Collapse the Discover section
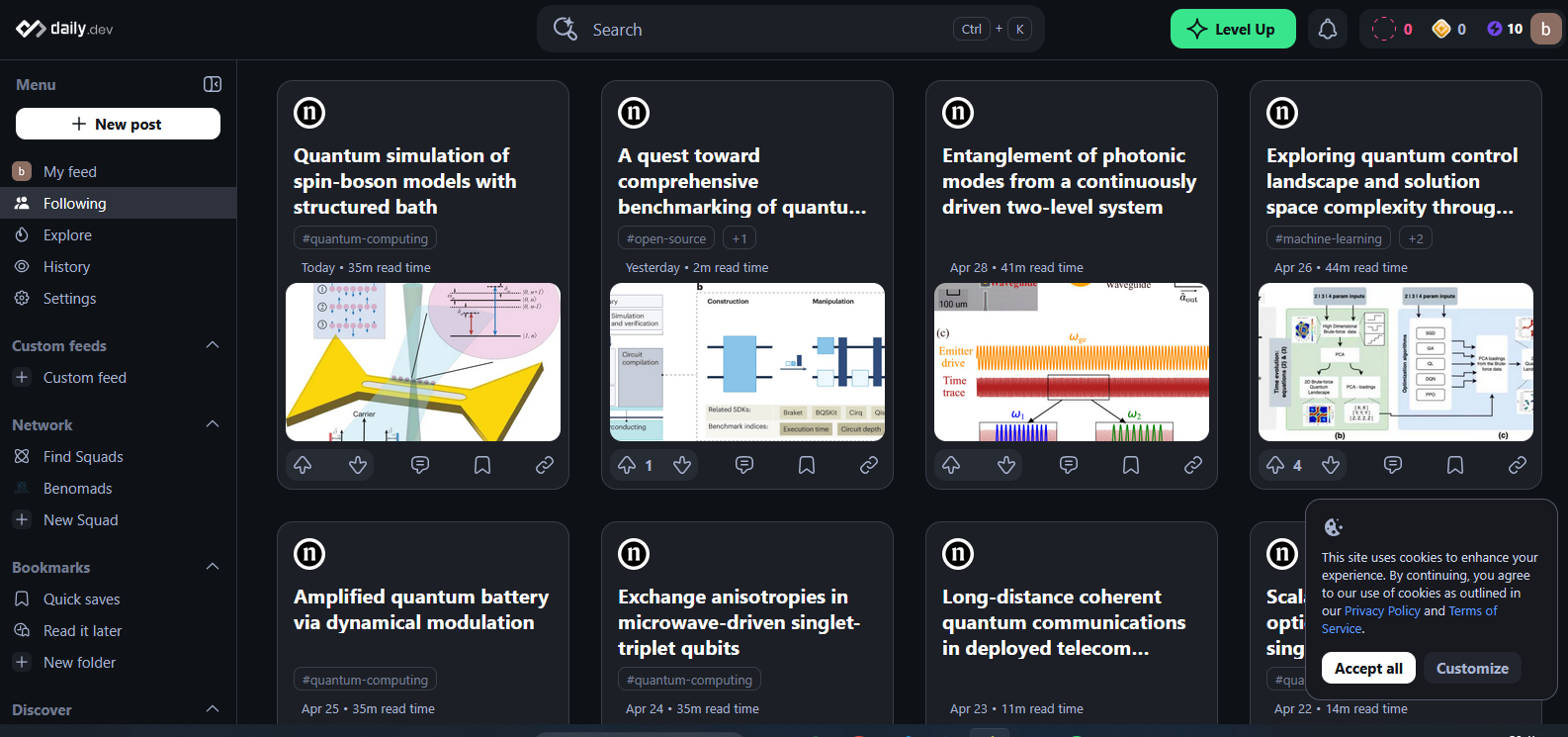 pos(213,709)
